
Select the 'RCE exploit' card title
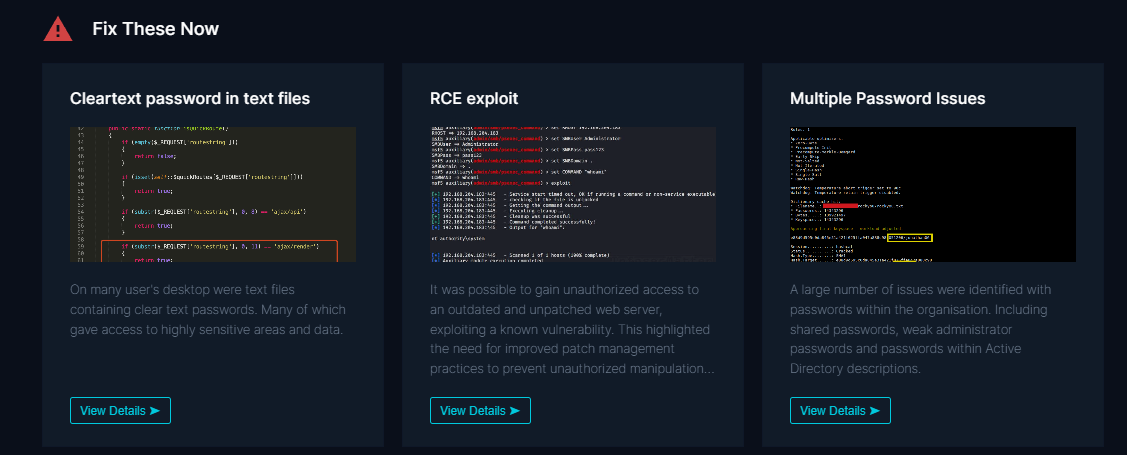point(474,99)
